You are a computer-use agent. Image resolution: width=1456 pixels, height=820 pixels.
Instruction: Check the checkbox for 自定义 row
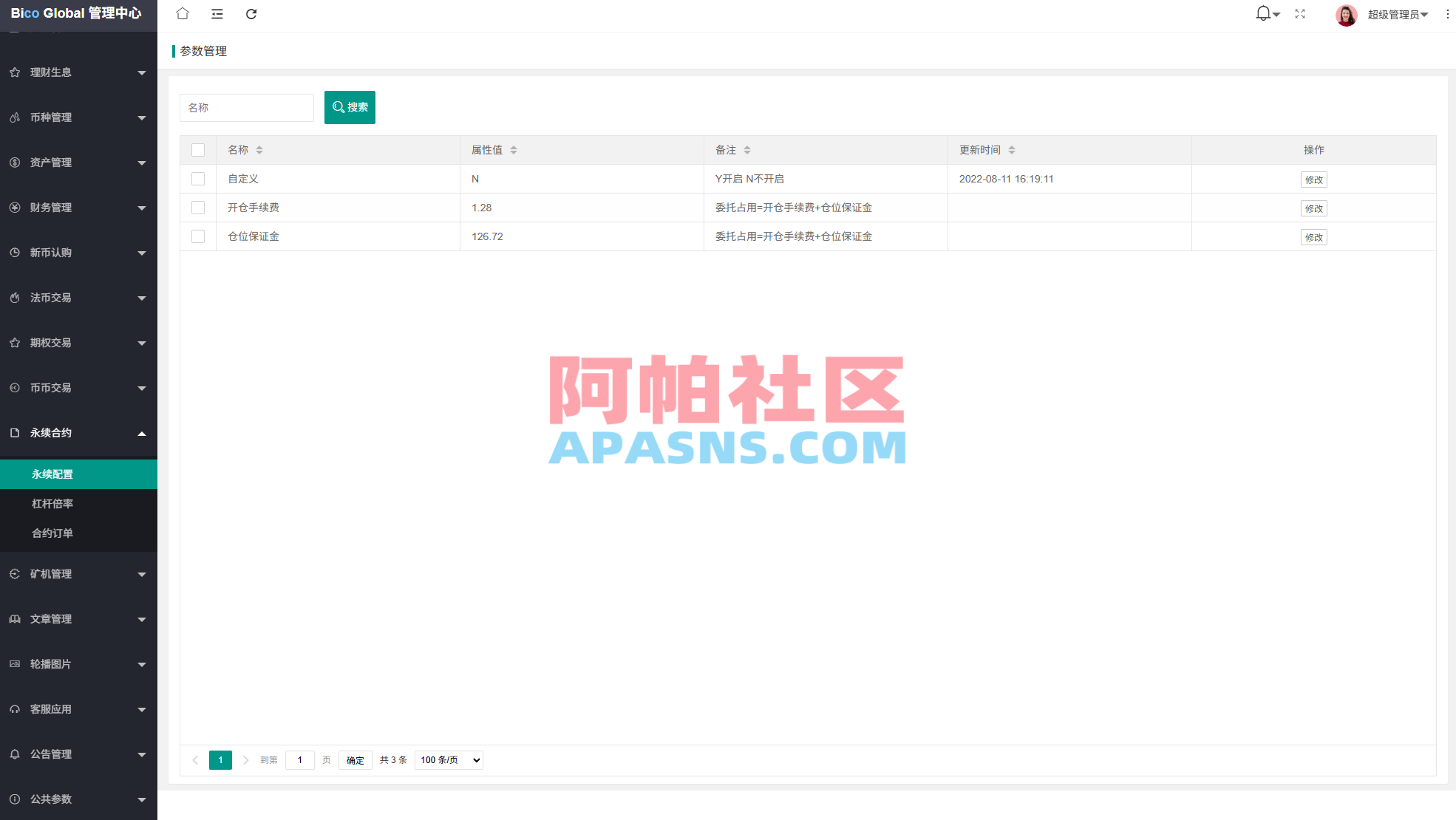click(198, 179)
